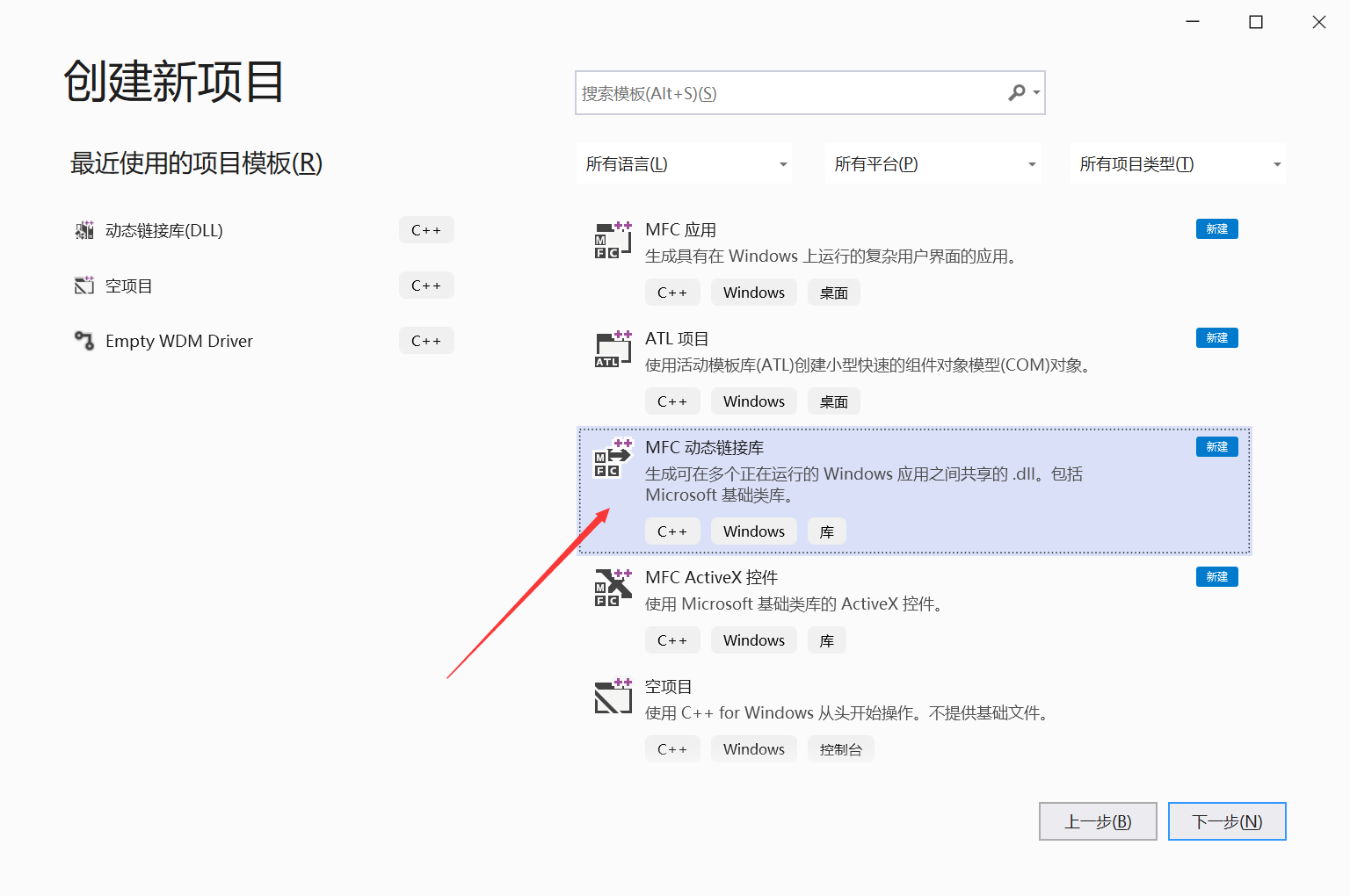Click the ATL 项目 description text
The image size is (1350, 896).
click(x=867, y=365)
